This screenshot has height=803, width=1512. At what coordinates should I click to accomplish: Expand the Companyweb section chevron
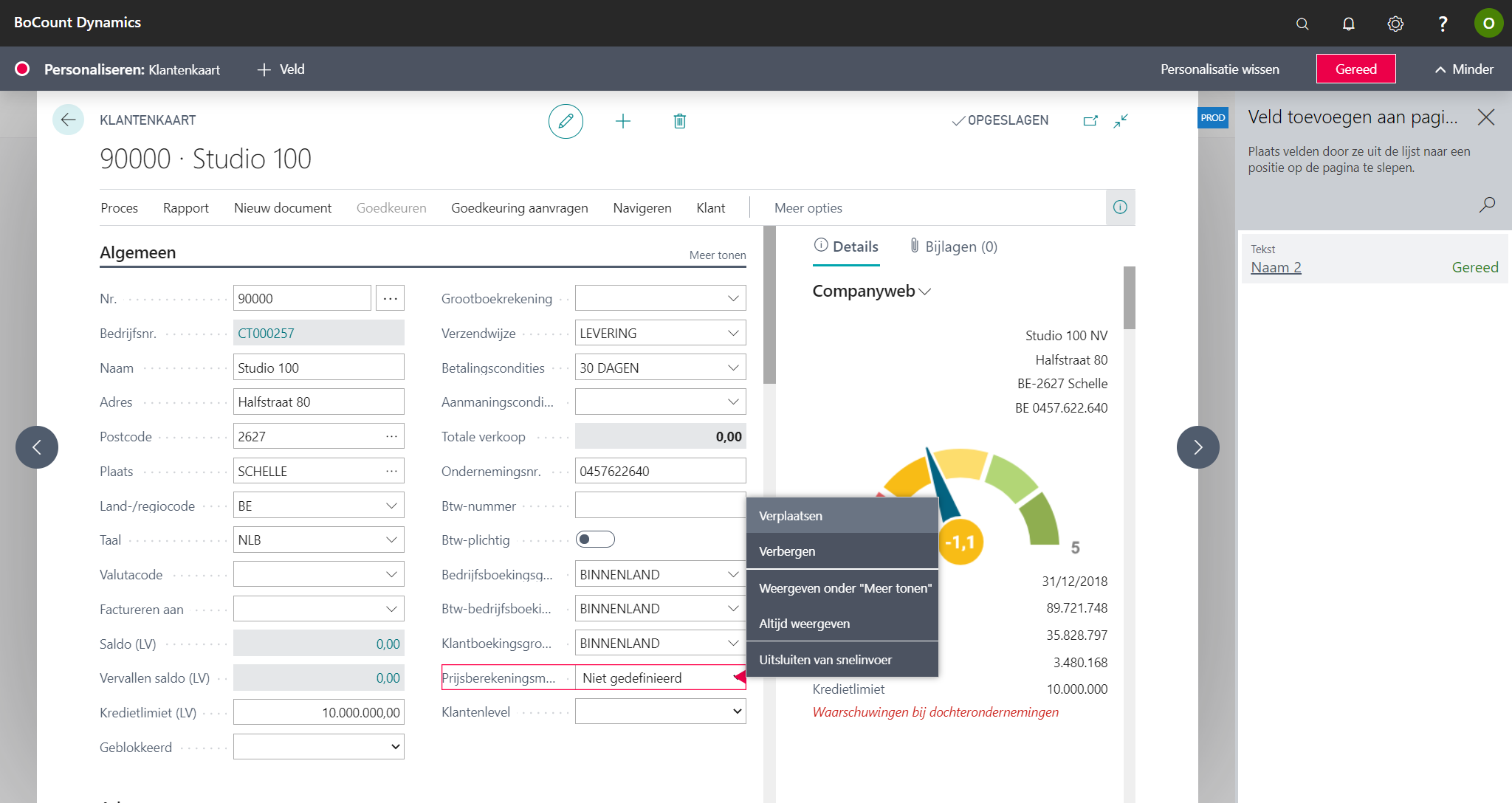point(925,292)
